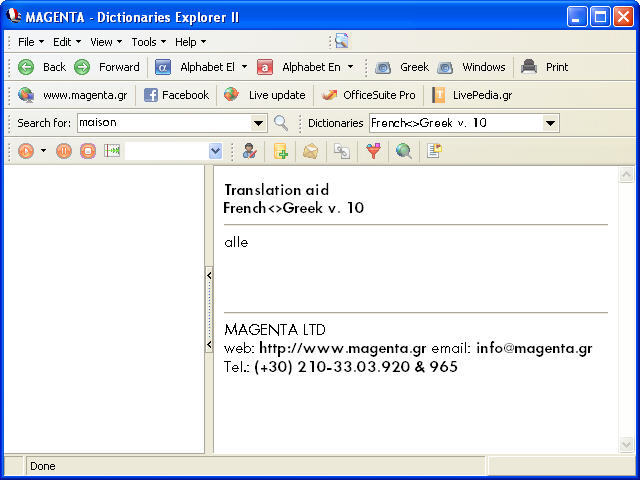Open the red Alphabet En icon
This screenshot has height=480, width=640.
tap(265, 67)
